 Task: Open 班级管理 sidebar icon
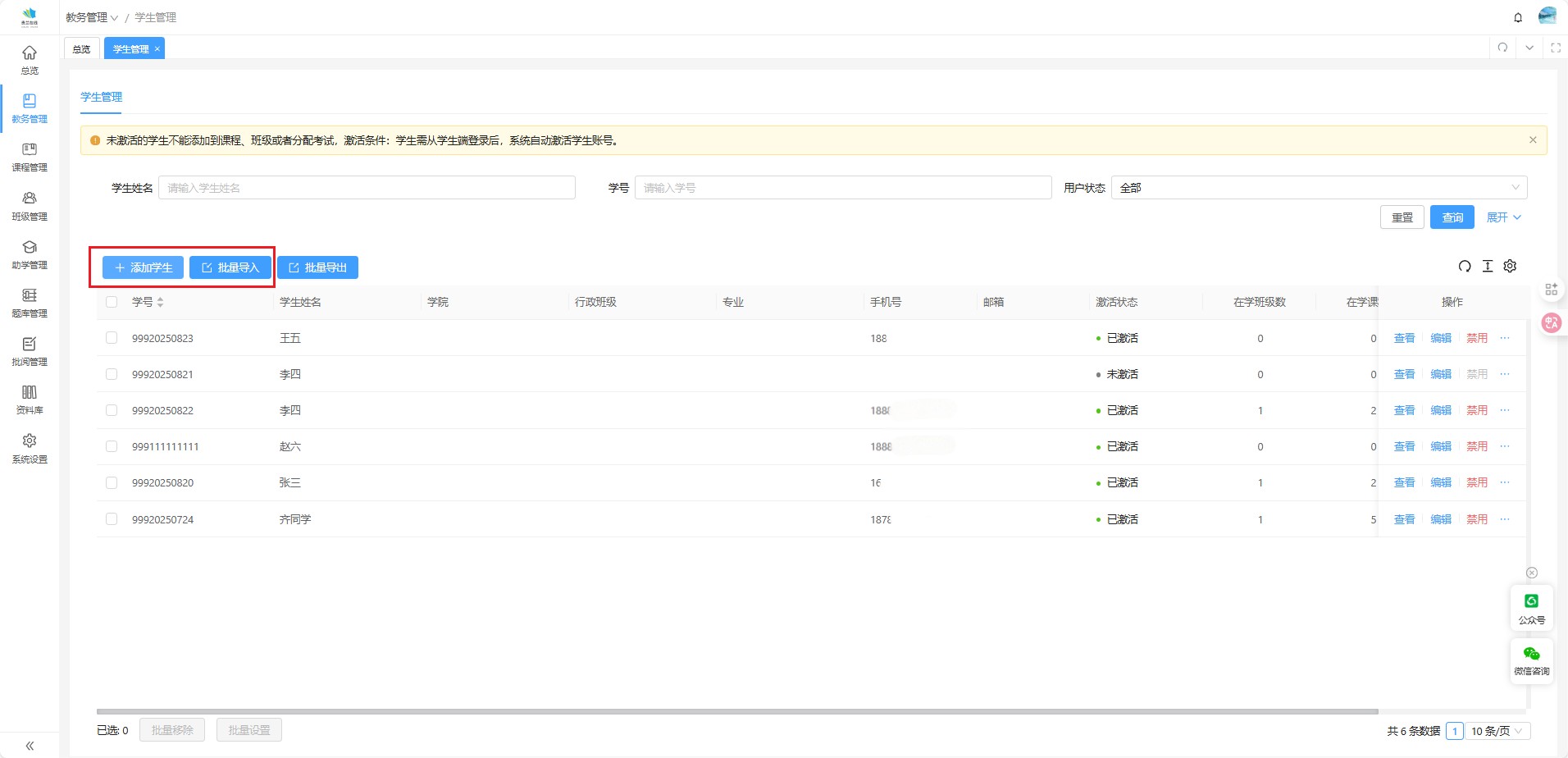pyautogui.click(x=30, y=205)
